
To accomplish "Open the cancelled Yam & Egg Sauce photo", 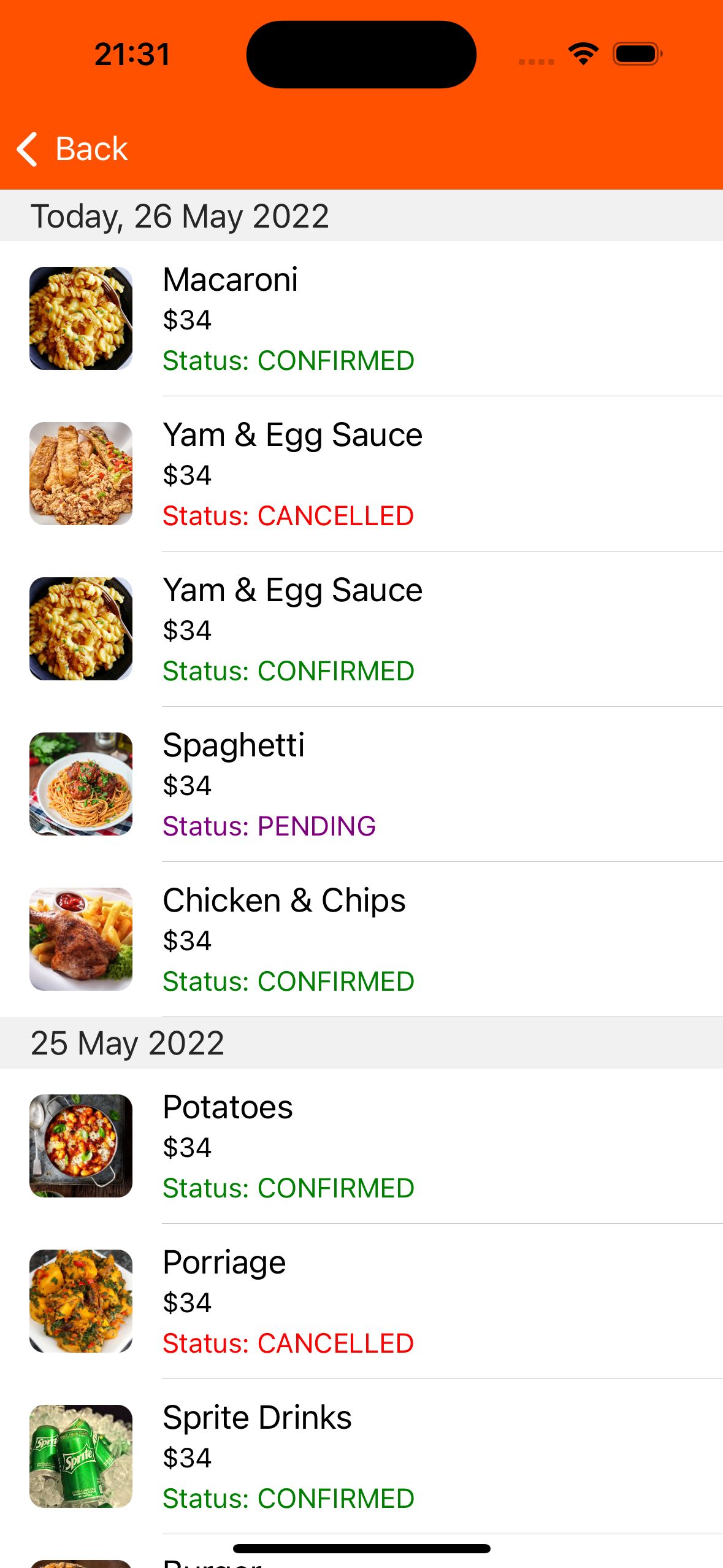I will tap(81, 474).
